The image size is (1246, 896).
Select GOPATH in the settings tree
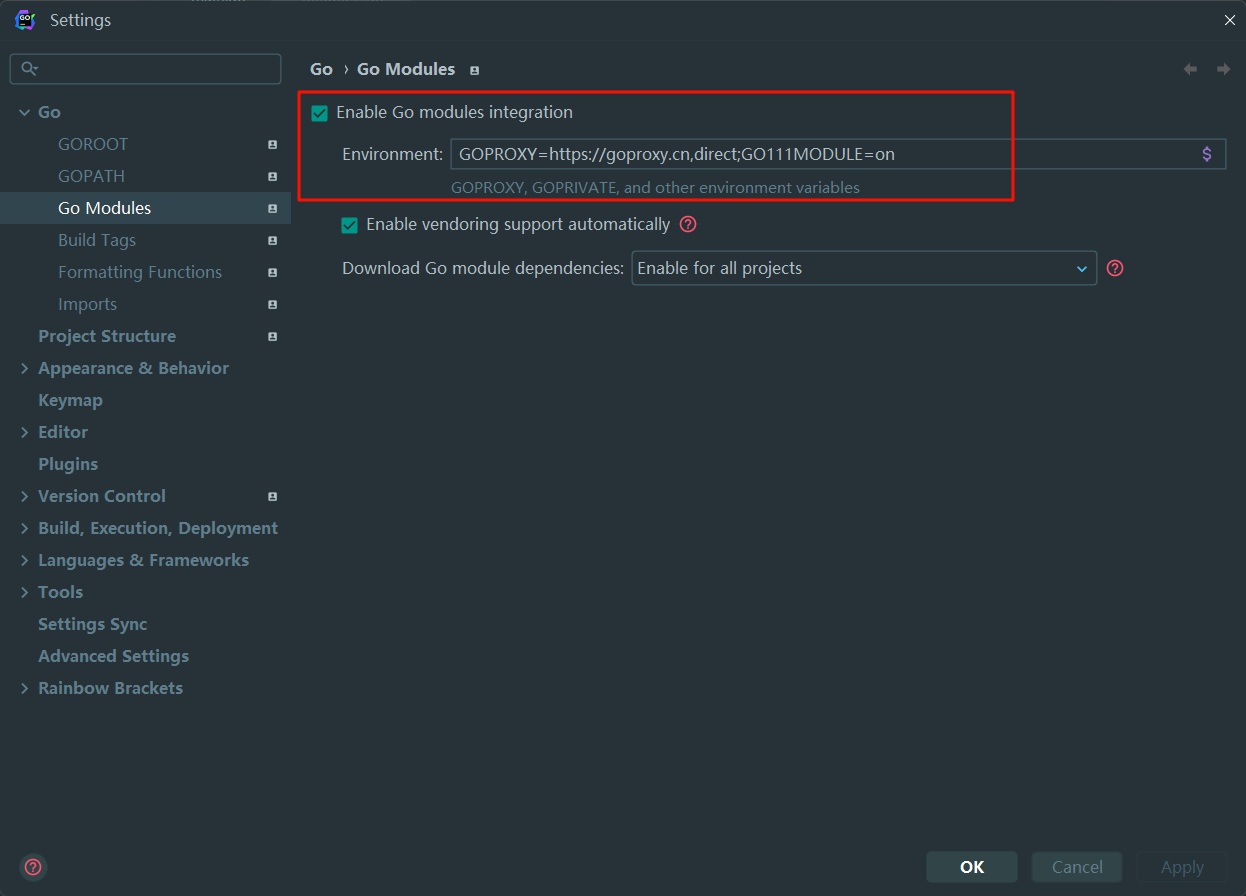point(92,176)
